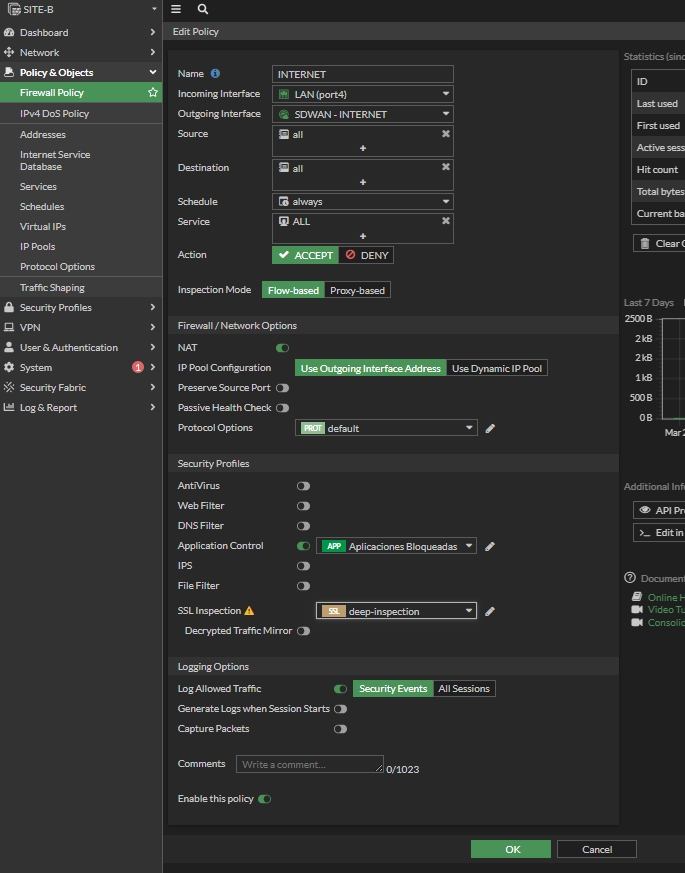The width and height of the screenshot is (685, 873).
Task: Open the Incoming Interface dropdown
Action: click(x=363, y=94)
